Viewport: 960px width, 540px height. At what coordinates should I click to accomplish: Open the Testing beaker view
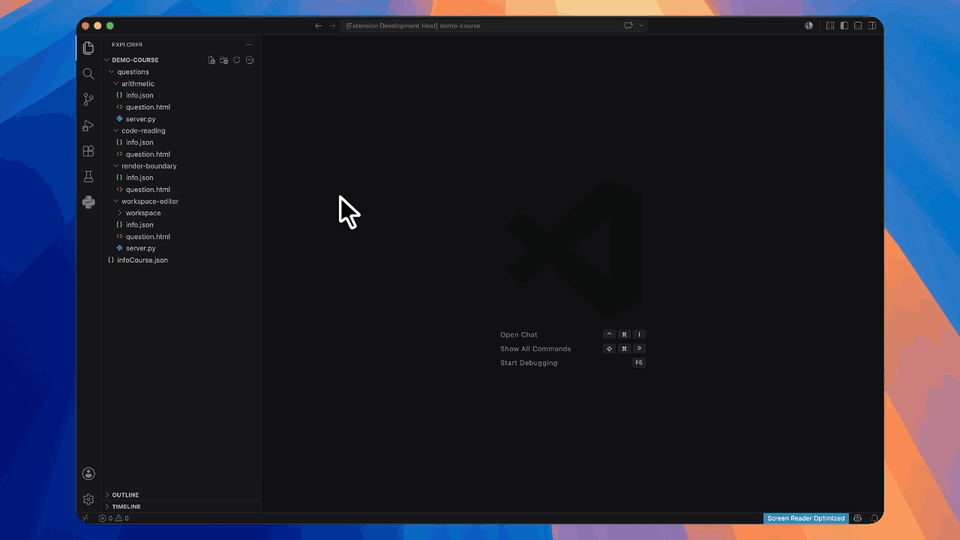click(x=88, y=176)
